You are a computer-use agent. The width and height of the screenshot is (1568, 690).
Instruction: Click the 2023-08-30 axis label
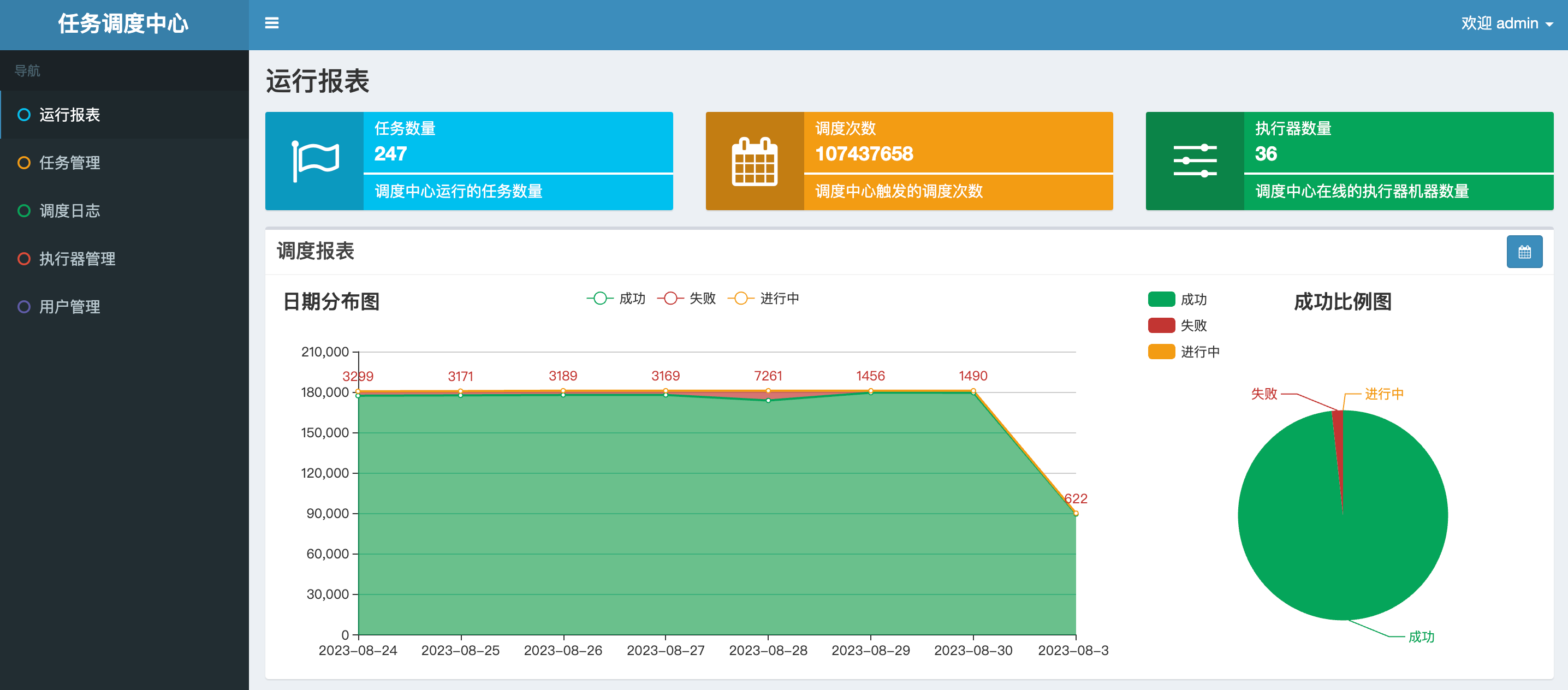tap(973, 651)
